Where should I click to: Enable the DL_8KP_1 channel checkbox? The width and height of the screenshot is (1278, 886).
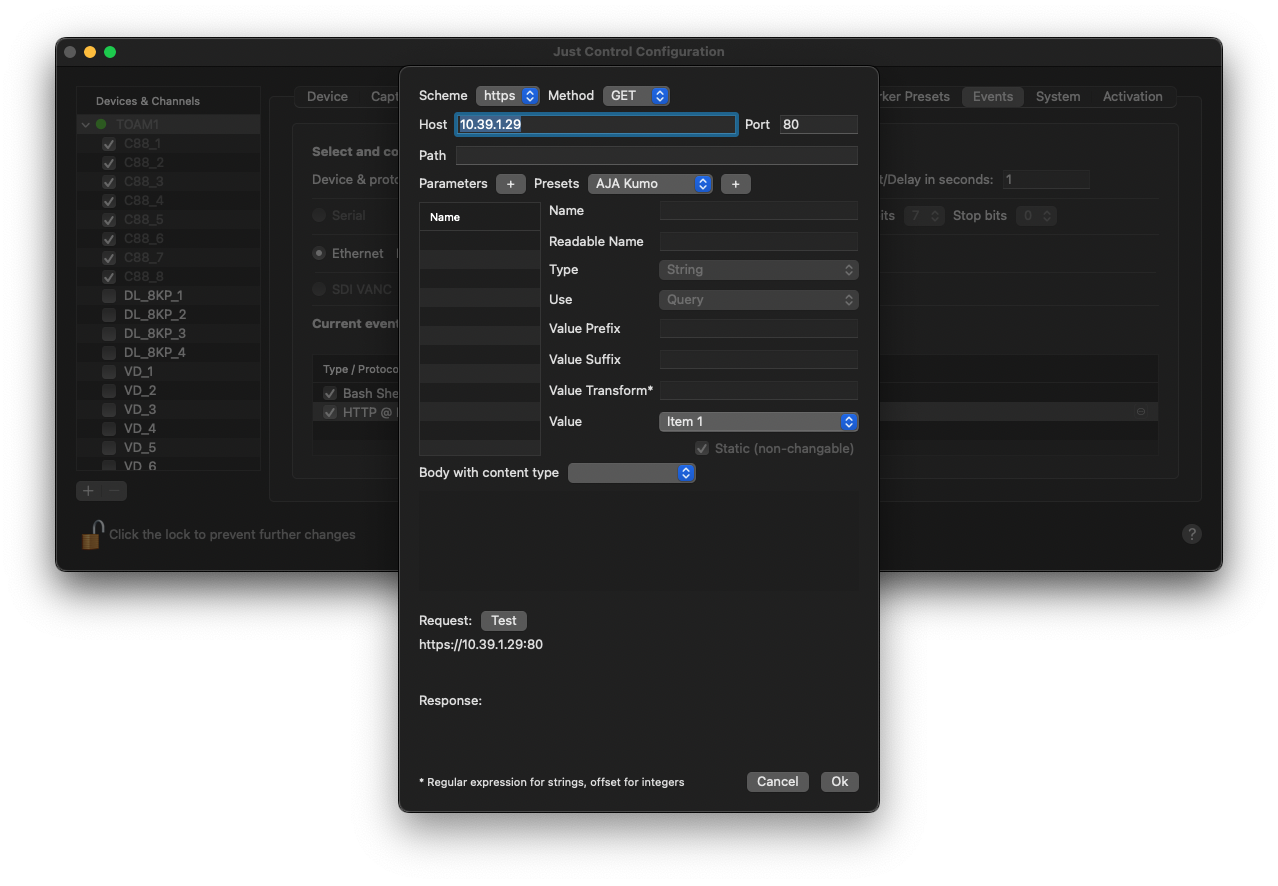click(109, 296)
